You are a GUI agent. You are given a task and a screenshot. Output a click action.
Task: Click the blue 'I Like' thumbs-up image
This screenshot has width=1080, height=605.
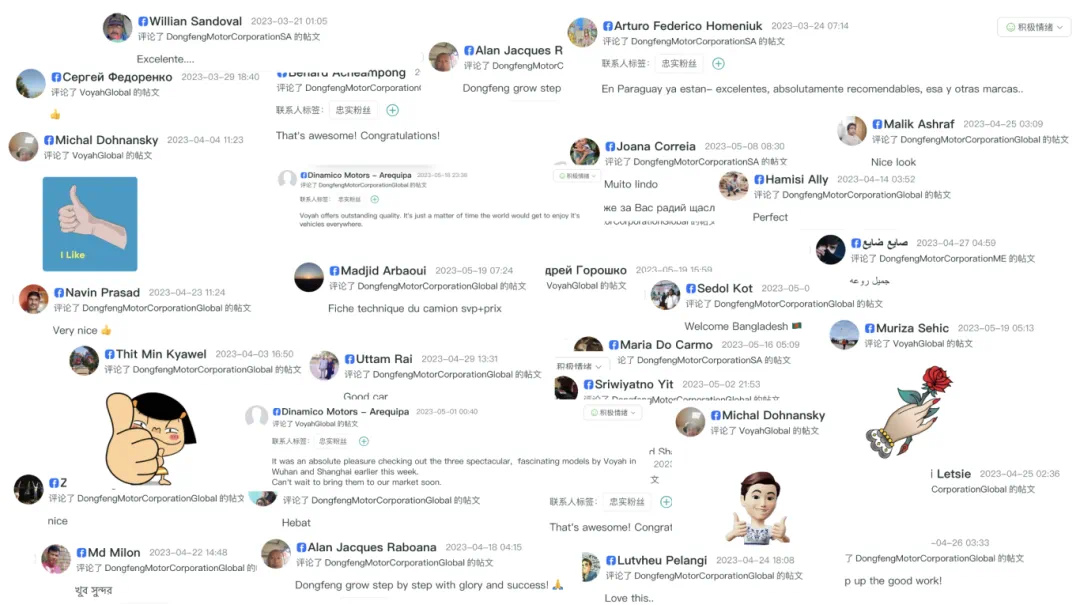click(90, 224)
